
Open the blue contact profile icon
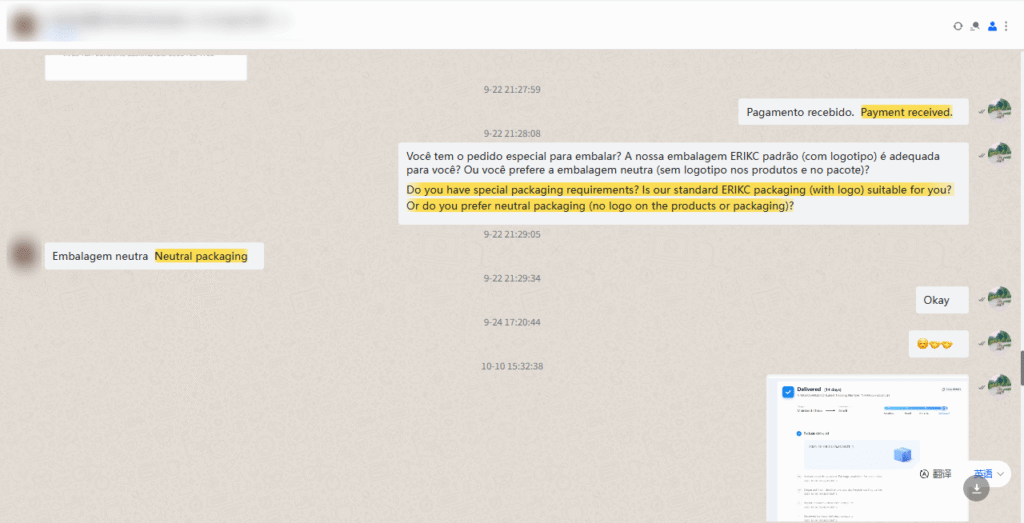(992, 26)
